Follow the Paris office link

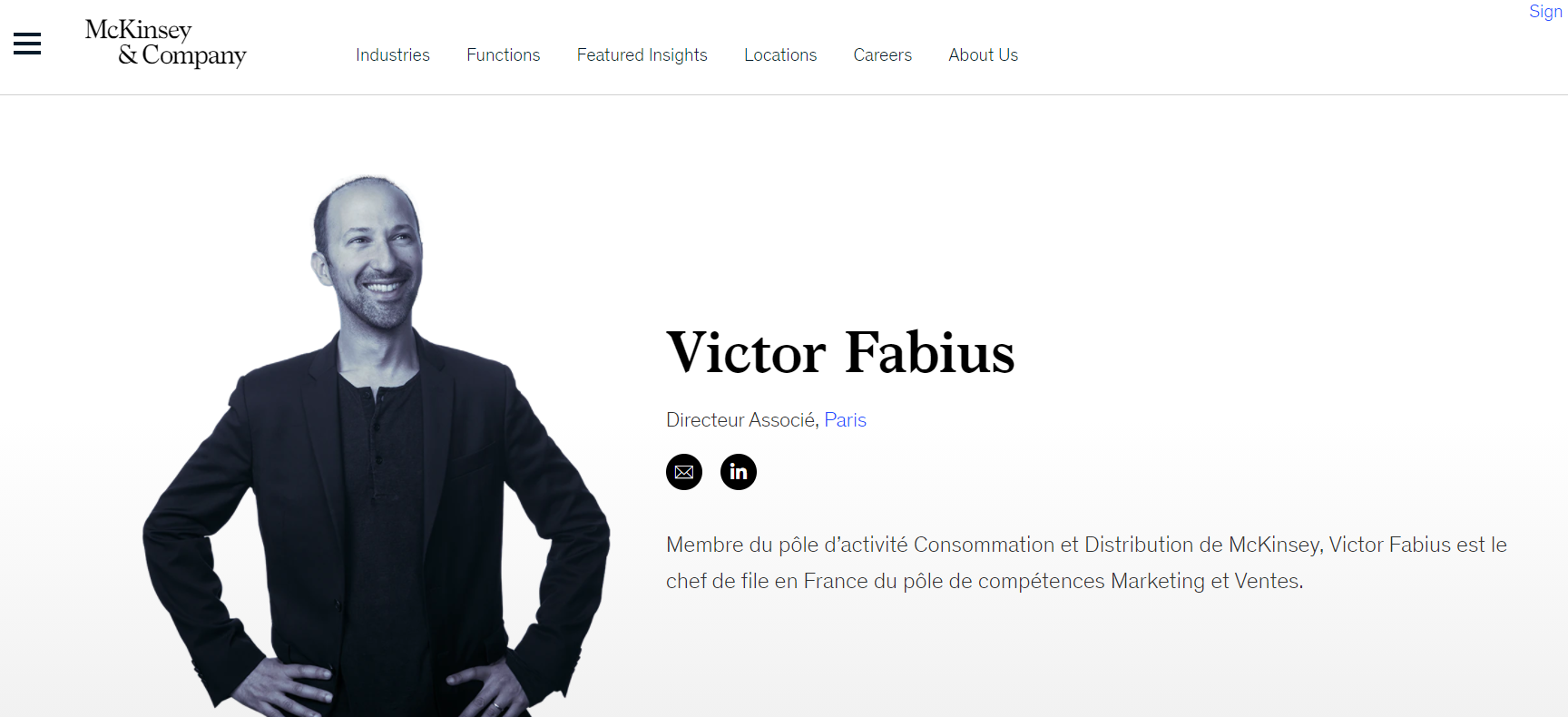[846, 420]
